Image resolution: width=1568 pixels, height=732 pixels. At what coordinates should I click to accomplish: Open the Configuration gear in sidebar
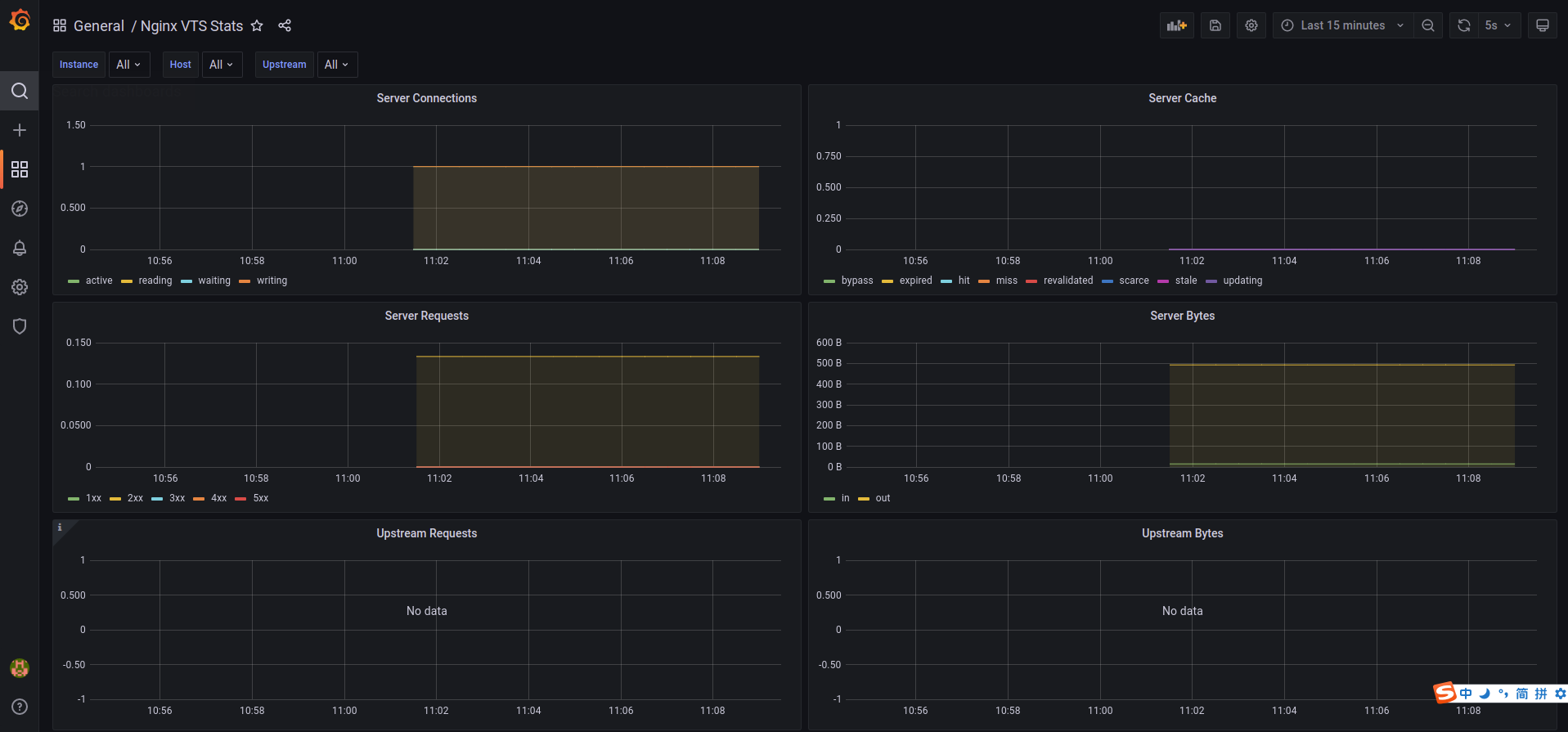[20, 287]
